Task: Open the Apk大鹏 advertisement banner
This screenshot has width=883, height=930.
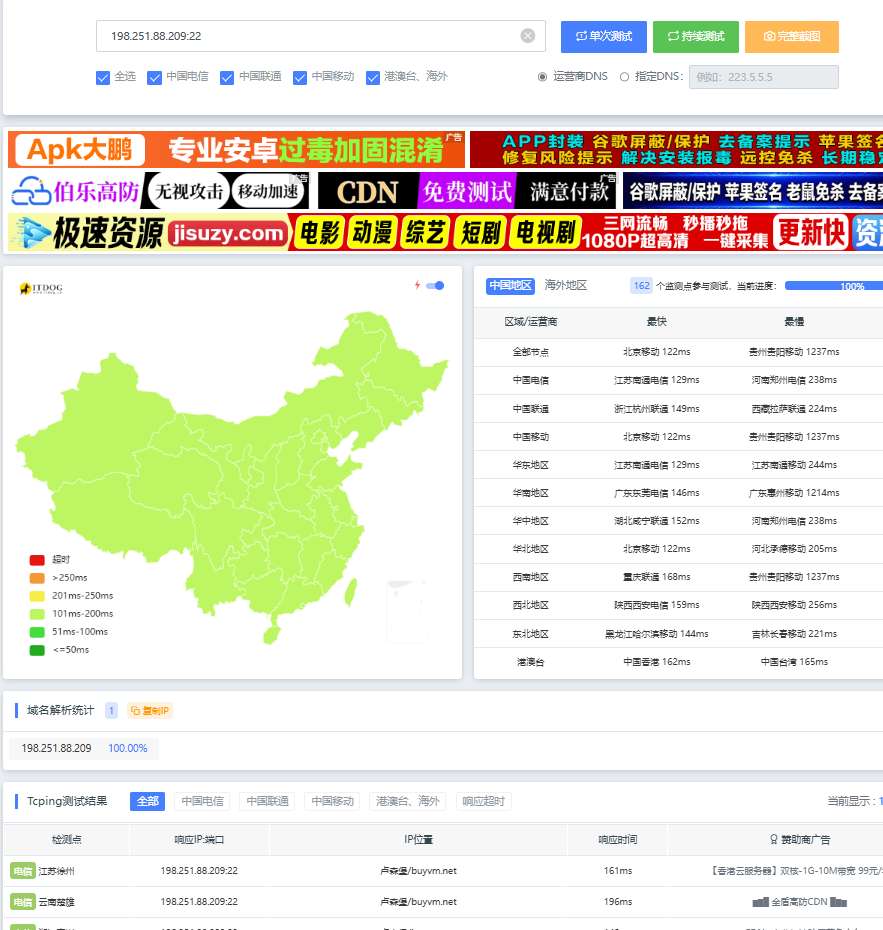Action: (x=236, y=150)
